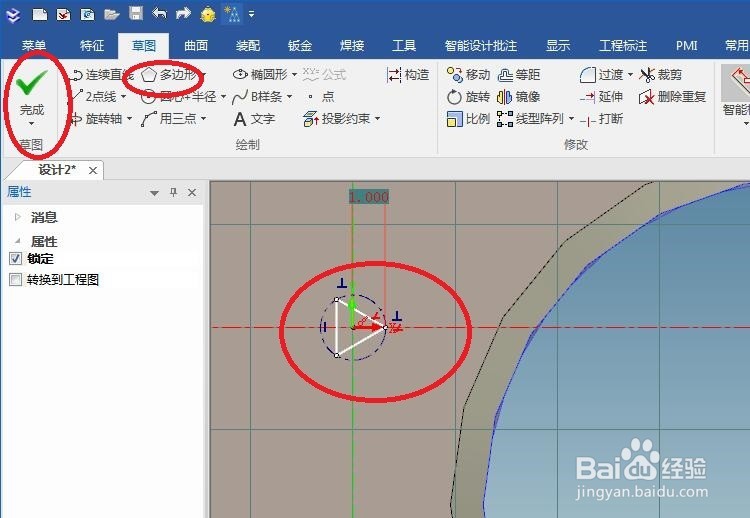Activate the 2点线 two-point line tool

click(94, 97)
